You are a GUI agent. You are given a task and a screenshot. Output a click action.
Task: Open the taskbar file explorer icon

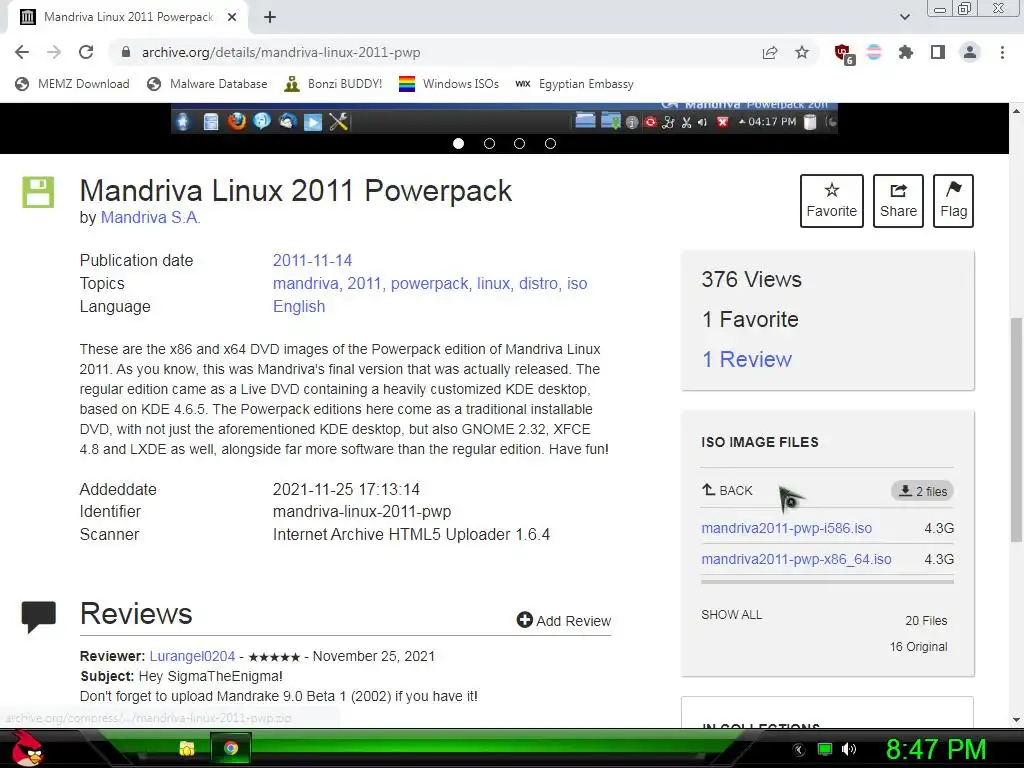187,748
